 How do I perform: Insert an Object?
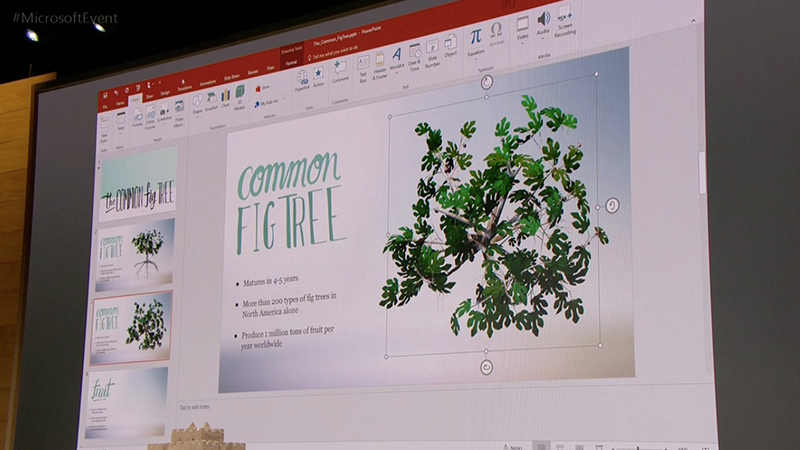(x=450, y=45)
